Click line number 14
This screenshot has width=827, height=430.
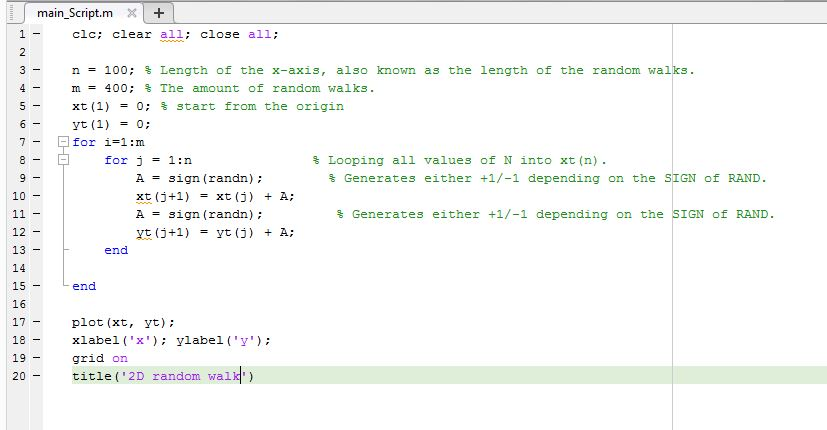19,268
